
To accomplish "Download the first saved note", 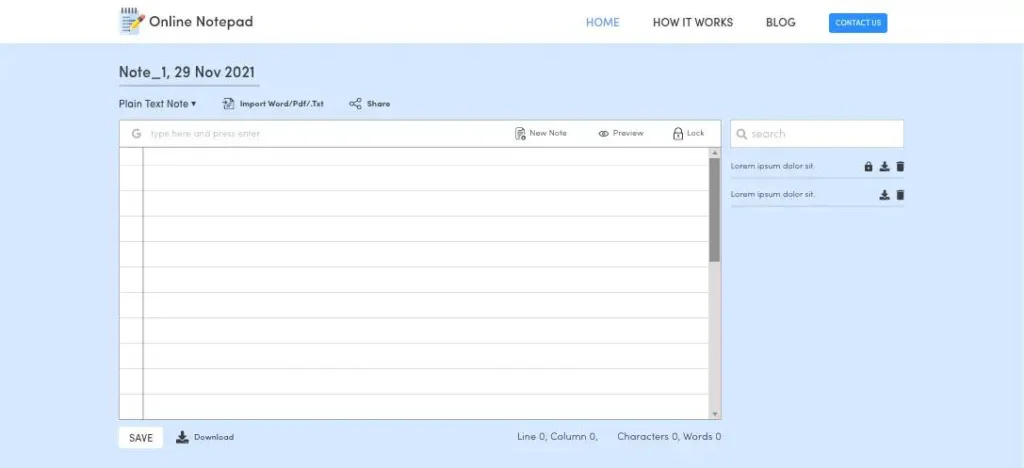I will coord(884,167).
